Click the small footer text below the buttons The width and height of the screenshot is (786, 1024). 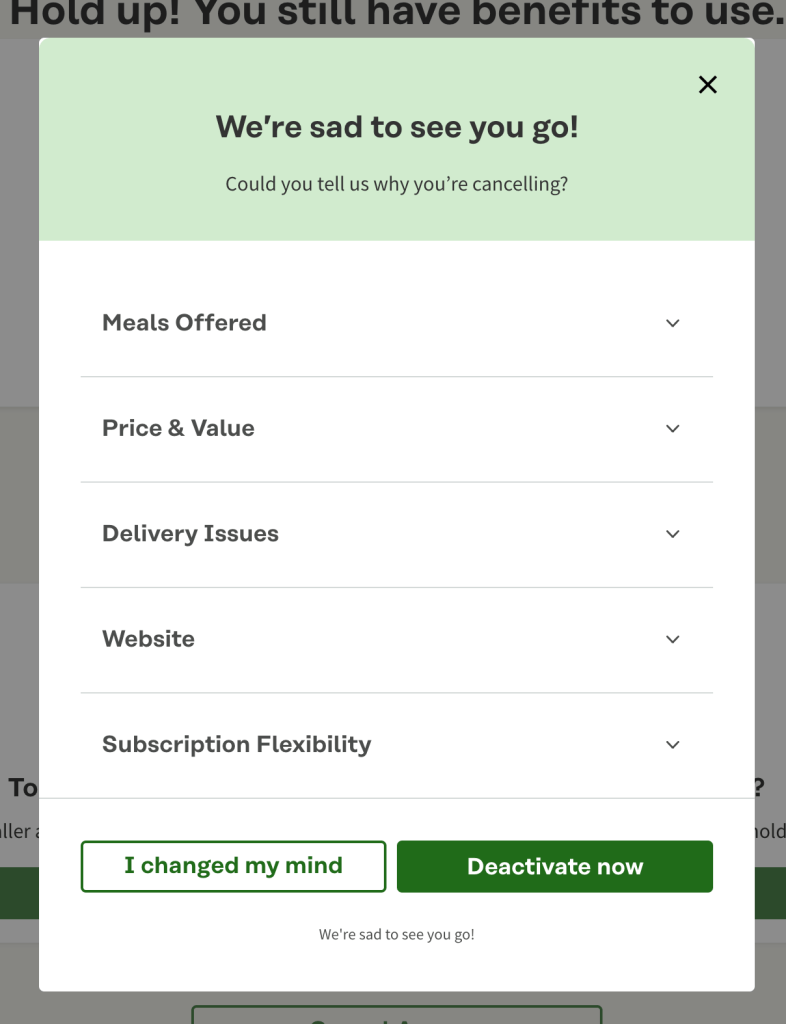[397, 935]
